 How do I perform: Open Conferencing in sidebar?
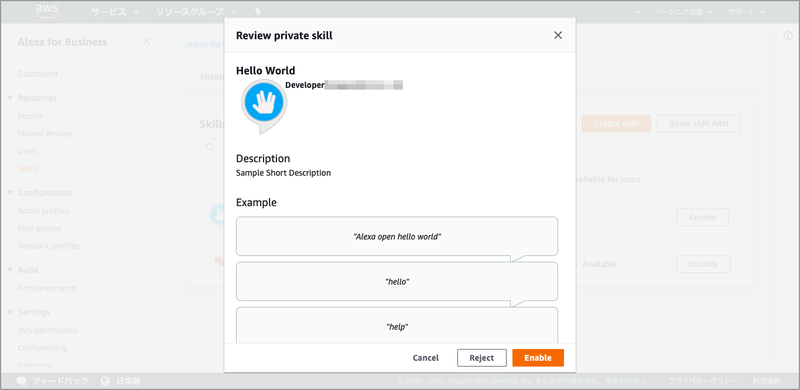pyautogui.click(x=42, y=348)
